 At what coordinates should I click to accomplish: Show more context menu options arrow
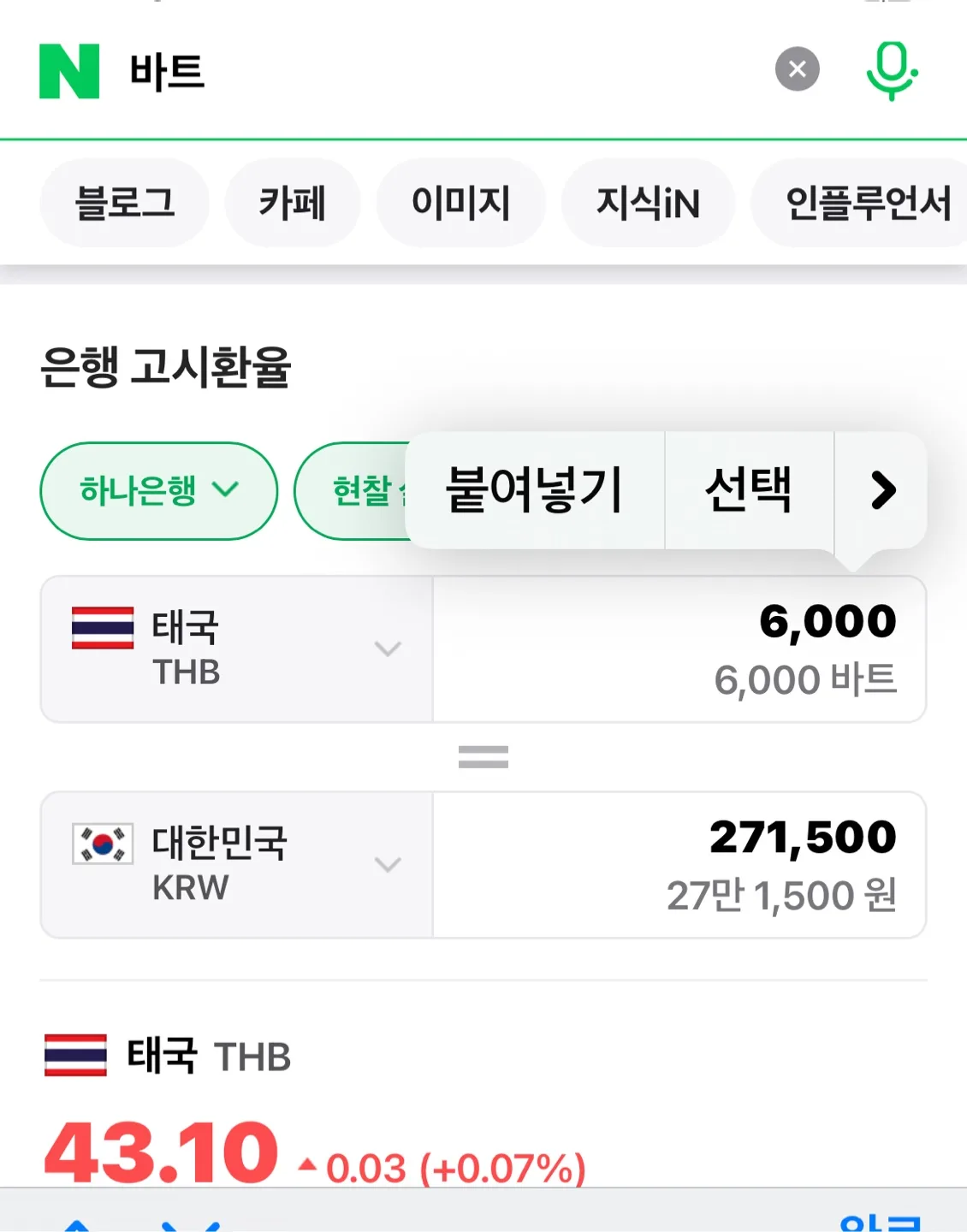point(882,490)
